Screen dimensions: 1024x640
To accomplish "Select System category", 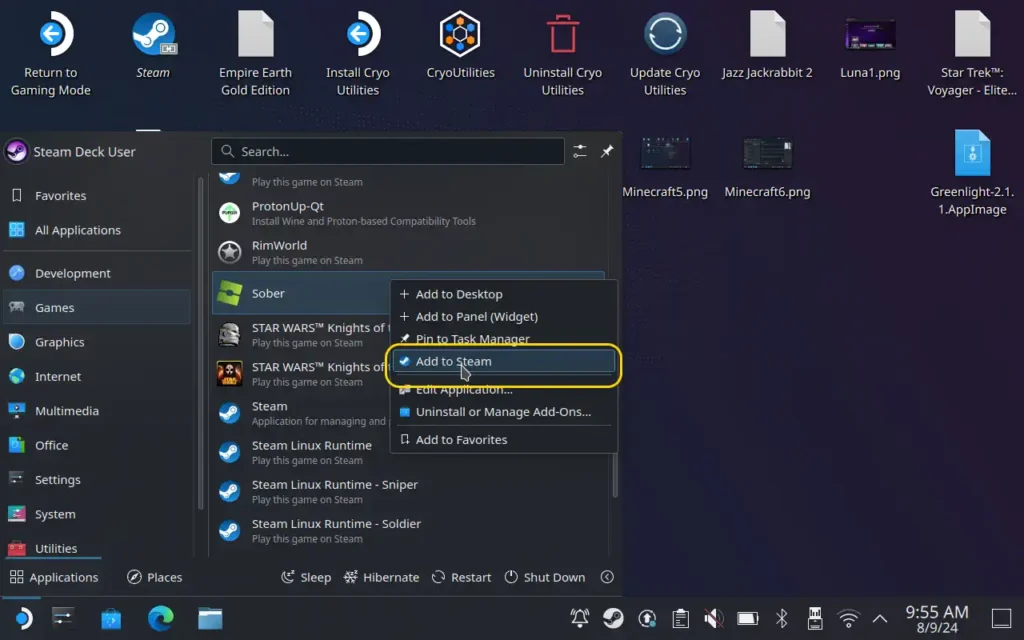I will pos(97,514).
